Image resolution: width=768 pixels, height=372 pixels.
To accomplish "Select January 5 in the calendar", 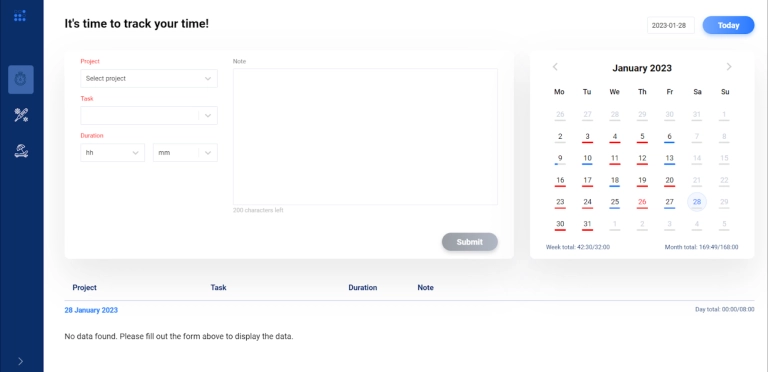I will [x=642, y=137].
